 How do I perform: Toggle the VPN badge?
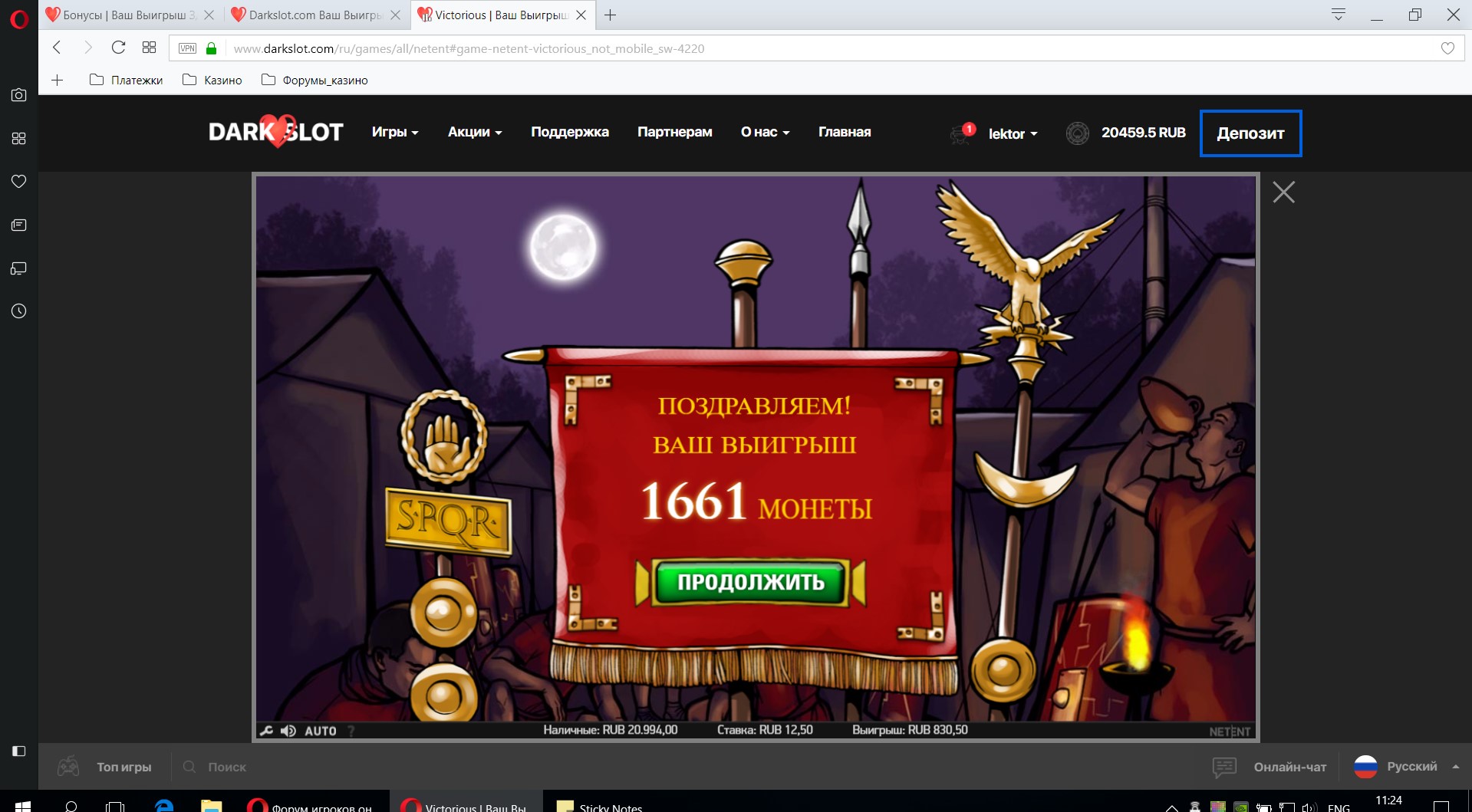[187, 48]
